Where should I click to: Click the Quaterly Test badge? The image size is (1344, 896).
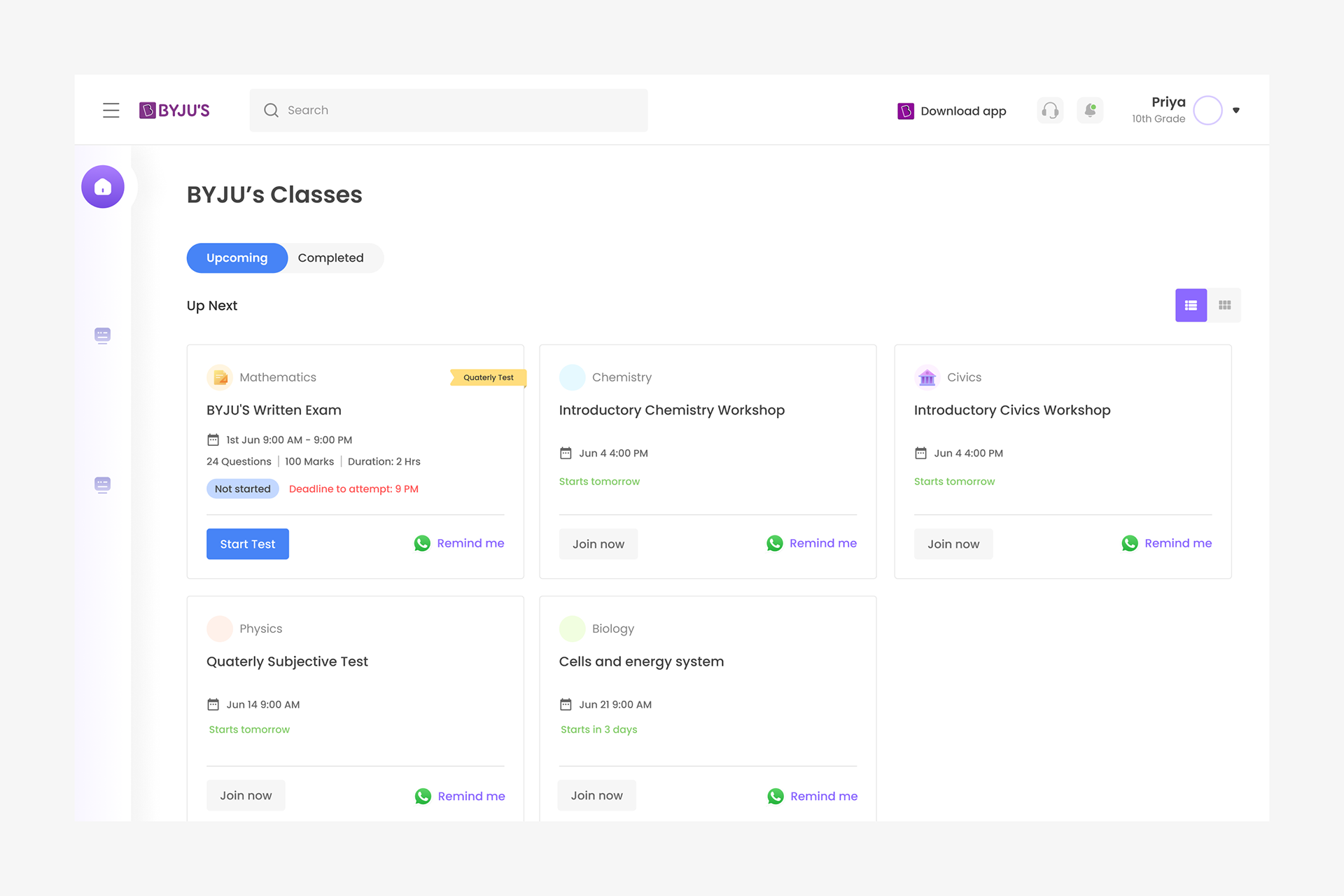pos(489,377)
